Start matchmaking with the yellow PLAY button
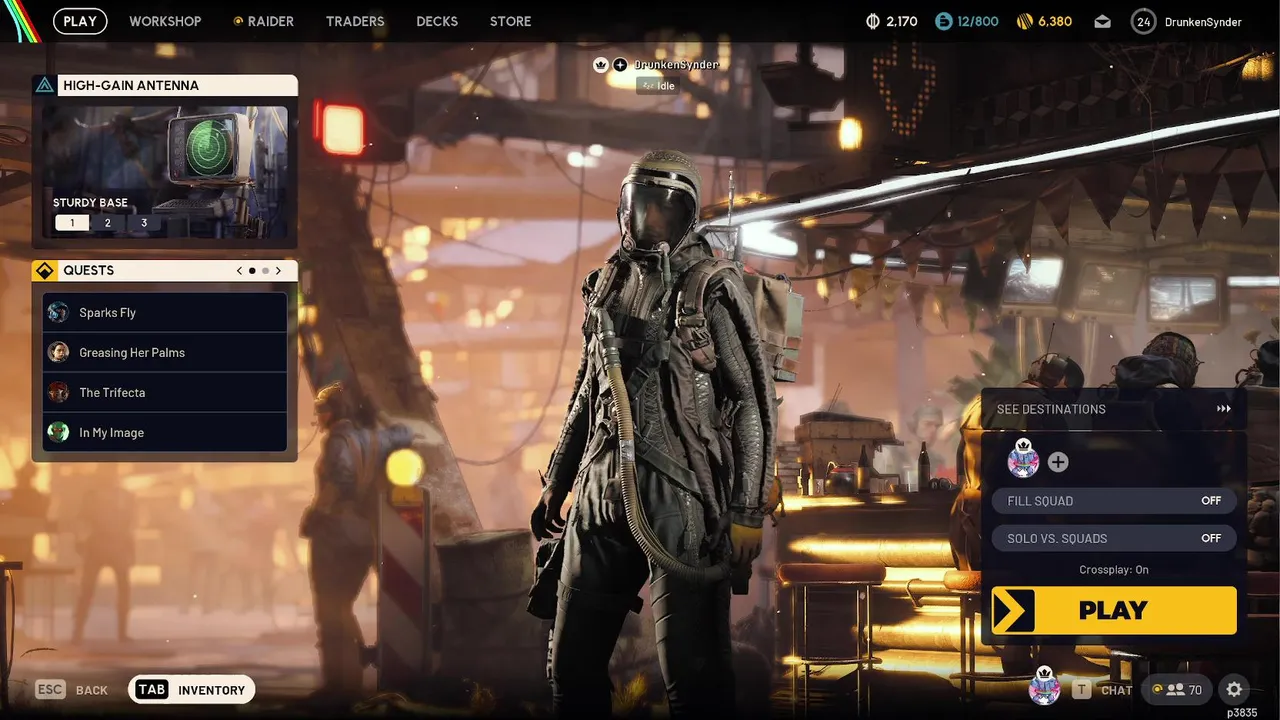The image size is (1280, 720). [1114, 610]
